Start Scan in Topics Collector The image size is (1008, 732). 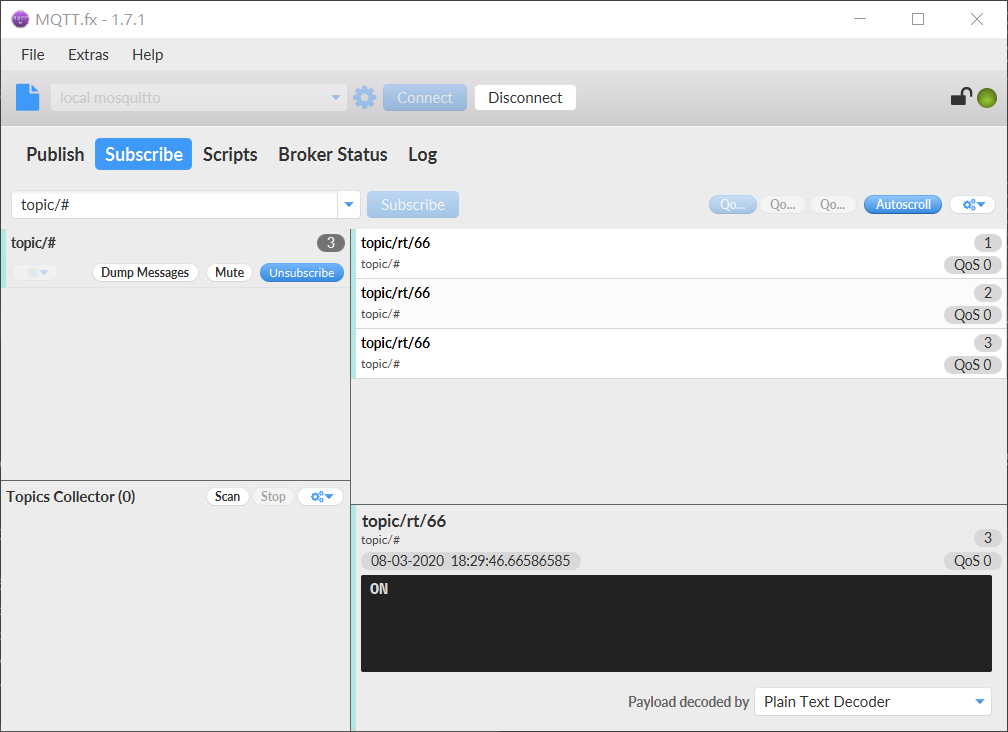point(228,496)
